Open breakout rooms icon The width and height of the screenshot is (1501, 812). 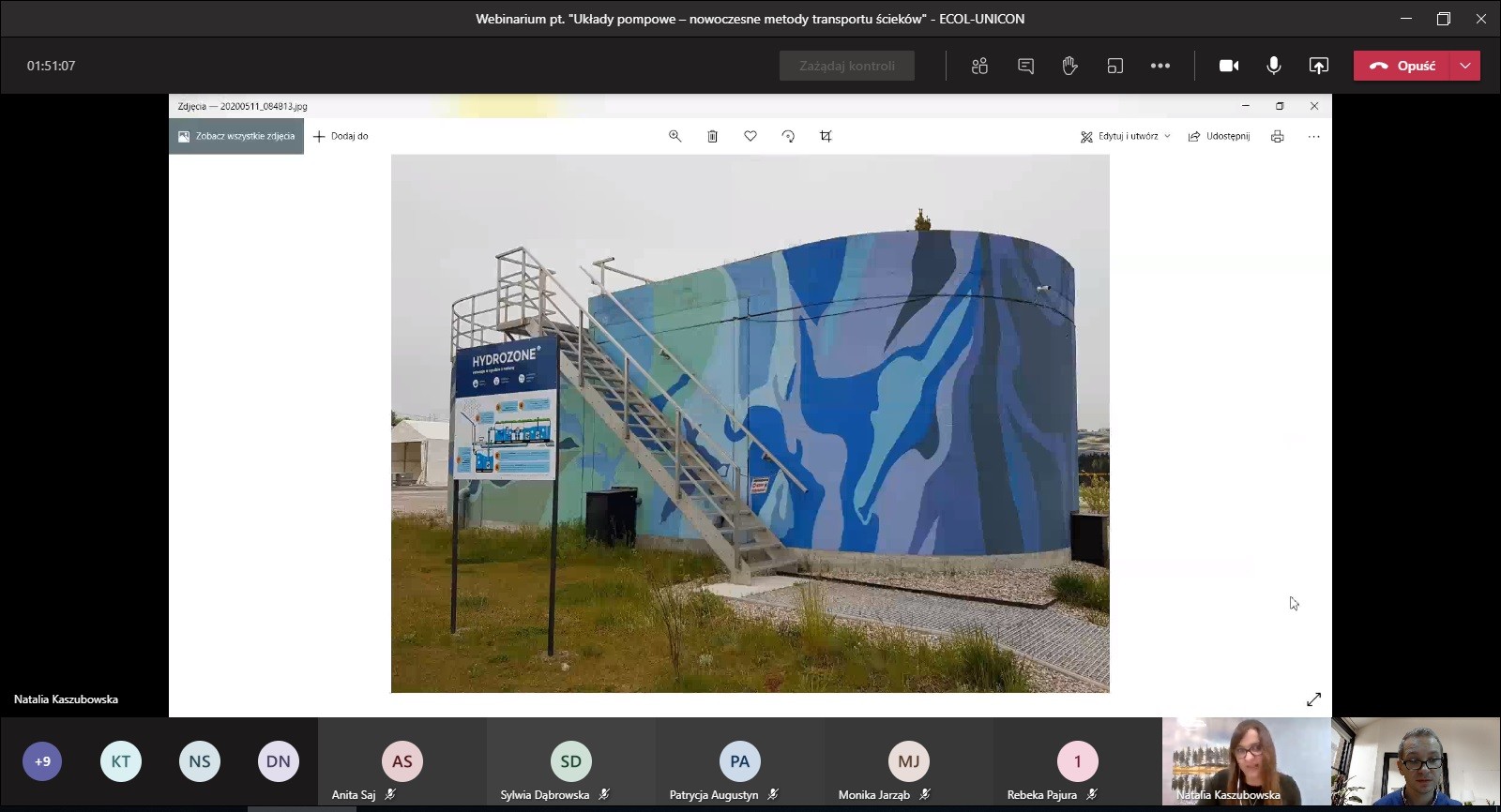(1114, 66)
